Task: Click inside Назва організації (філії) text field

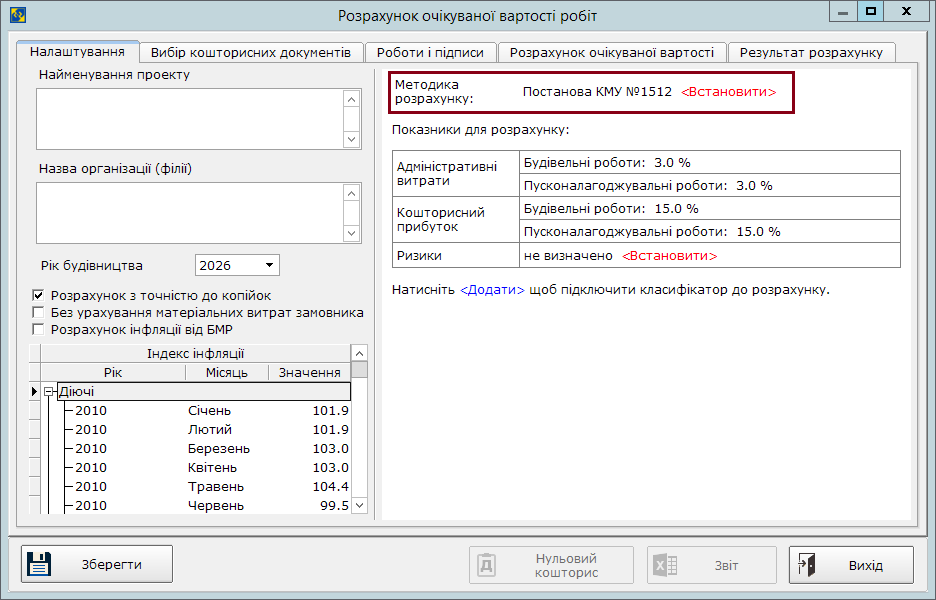Action: [x=190, y=212]
